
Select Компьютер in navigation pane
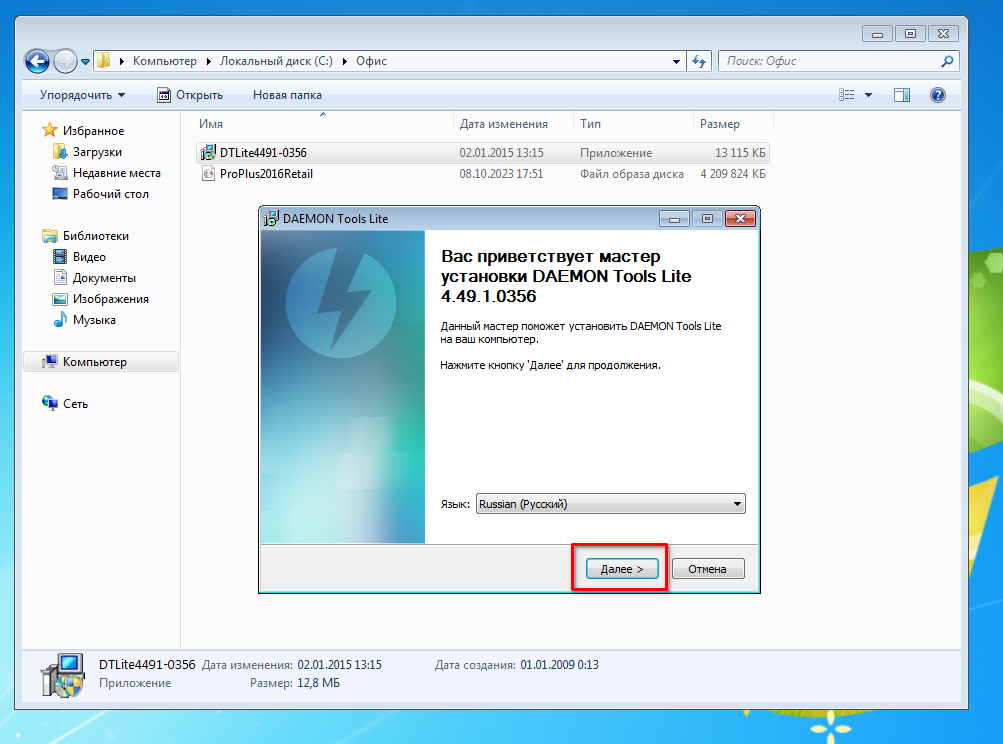(x=94, y=362)
